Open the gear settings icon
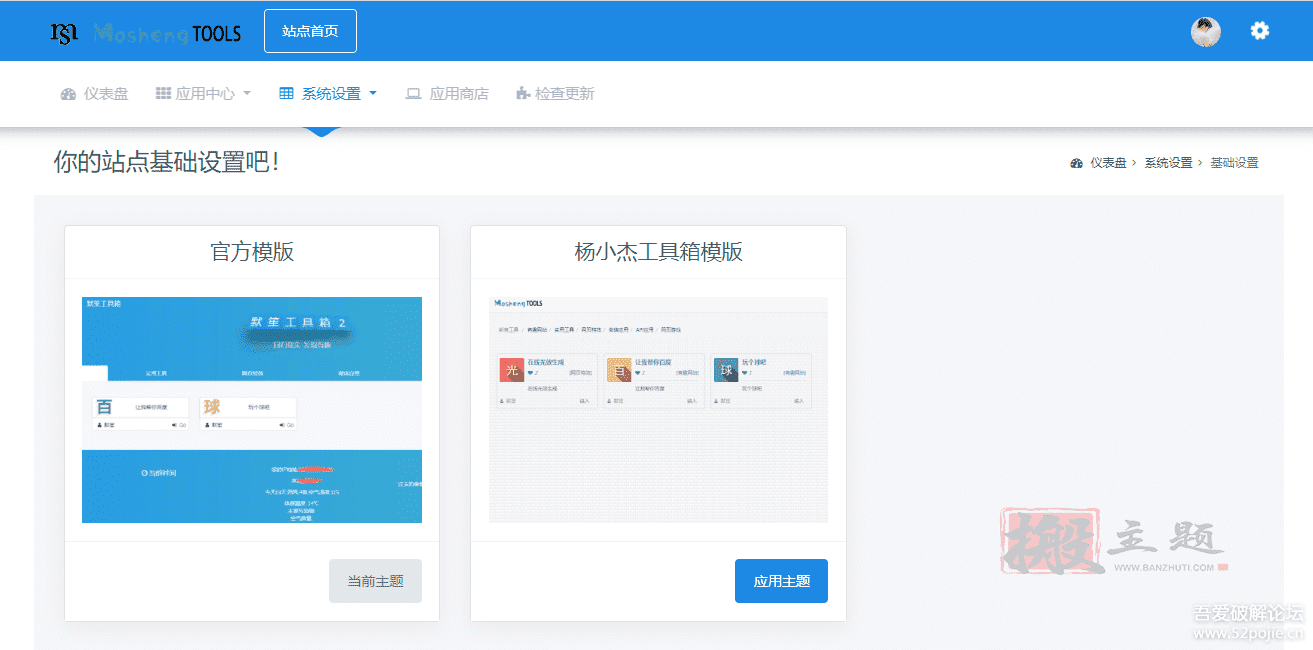1313x650 pixels. point(1260,31)
